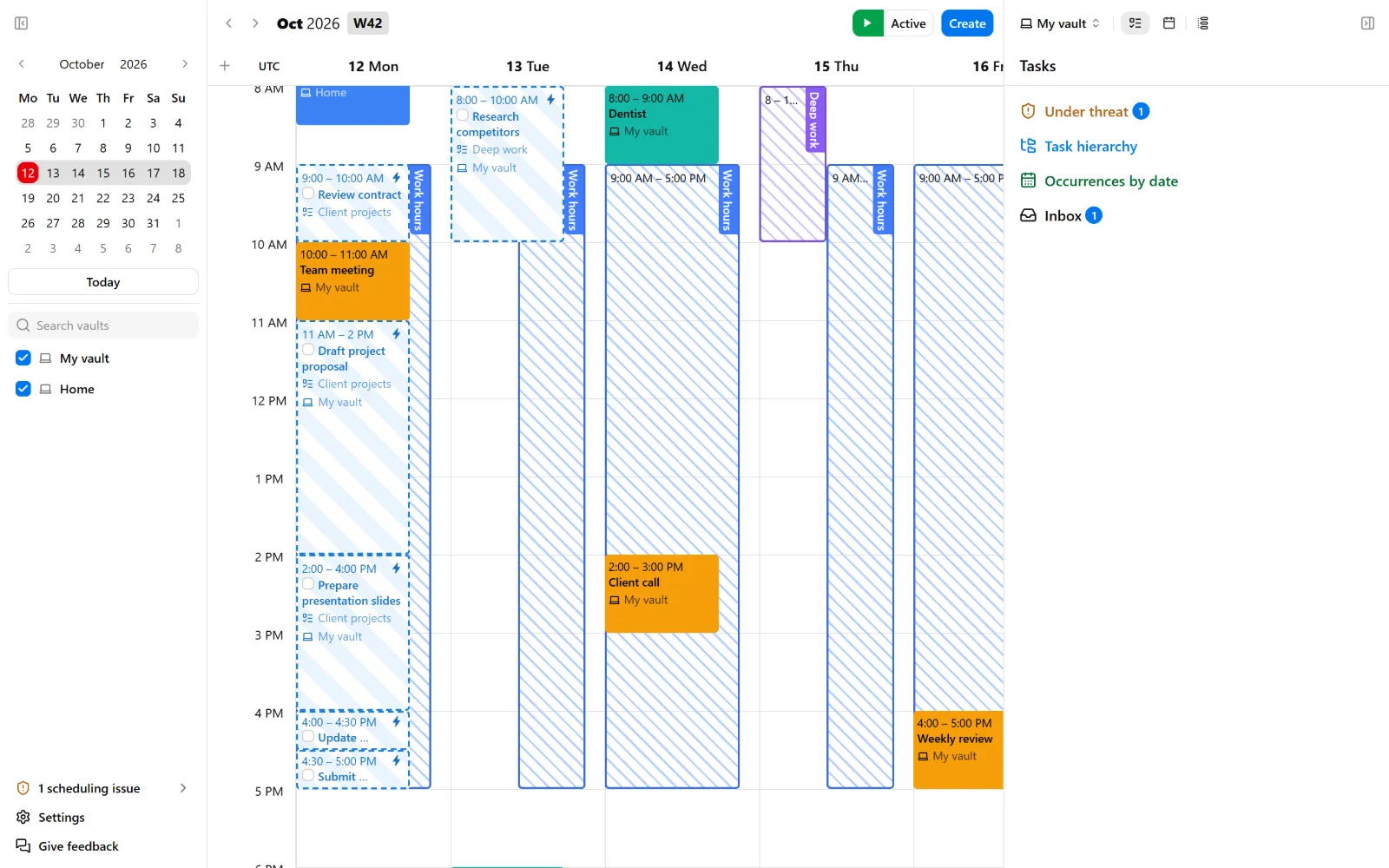
Task: Select 15 Thu column header
Action: pos(836,66)
